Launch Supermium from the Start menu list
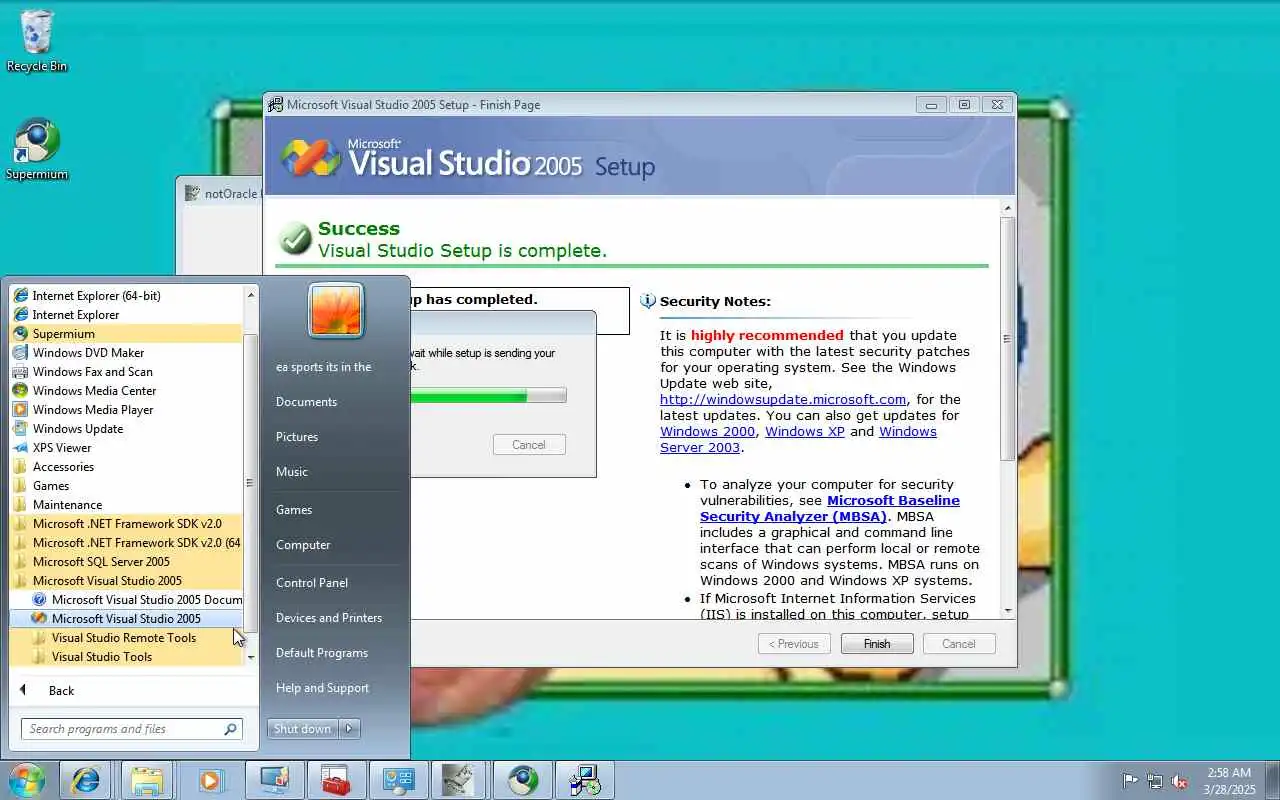The image size is (1280, 800). pyautogui.click(x=126, y=334)
